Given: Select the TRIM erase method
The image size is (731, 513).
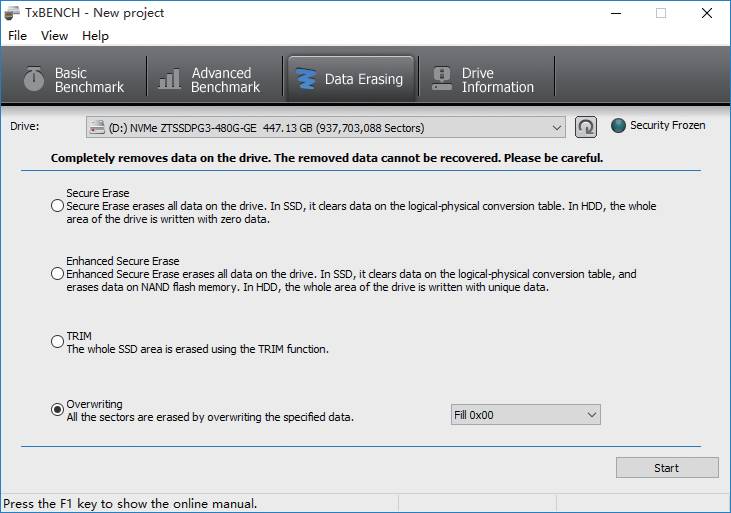Looking at the screenshot, I should click(x=57, y=342).
